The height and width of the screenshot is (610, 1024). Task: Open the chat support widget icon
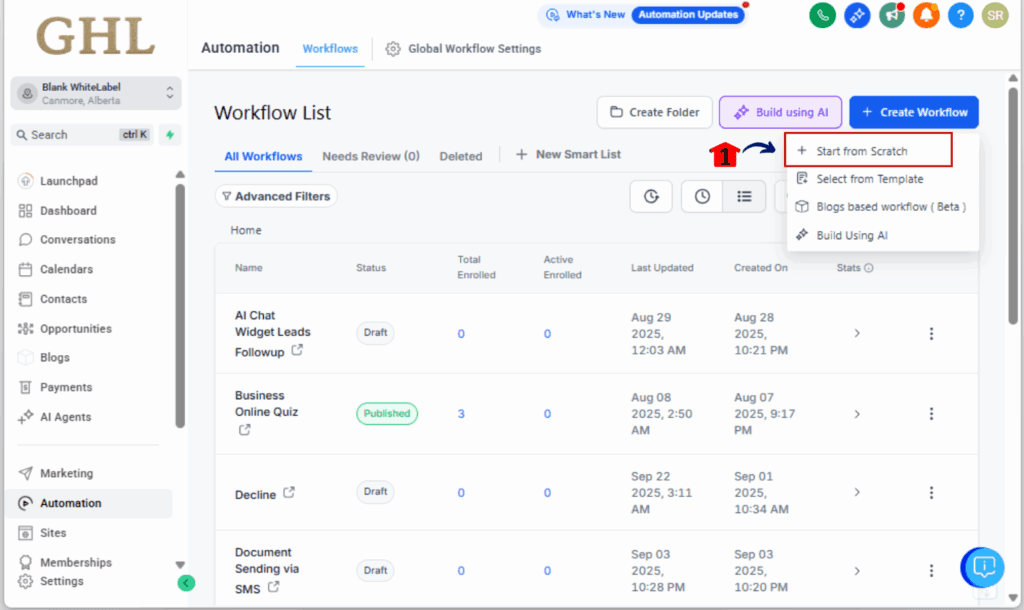983,567
